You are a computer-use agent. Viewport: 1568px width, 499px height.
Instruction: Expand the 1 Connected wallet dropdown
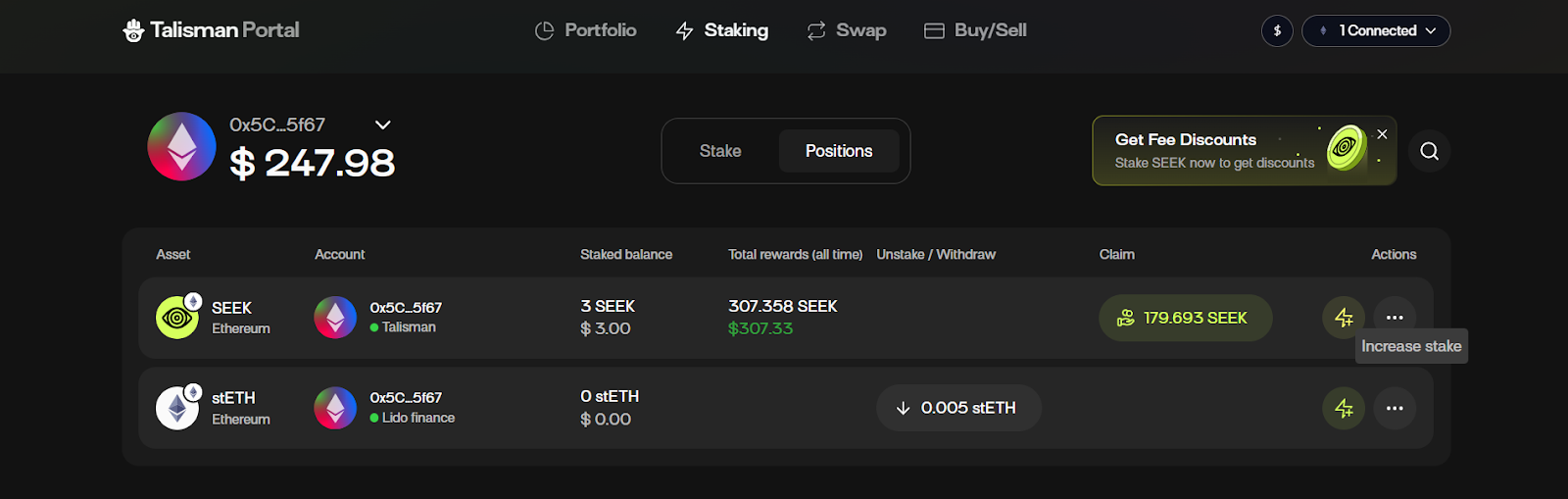point(1376,30)
